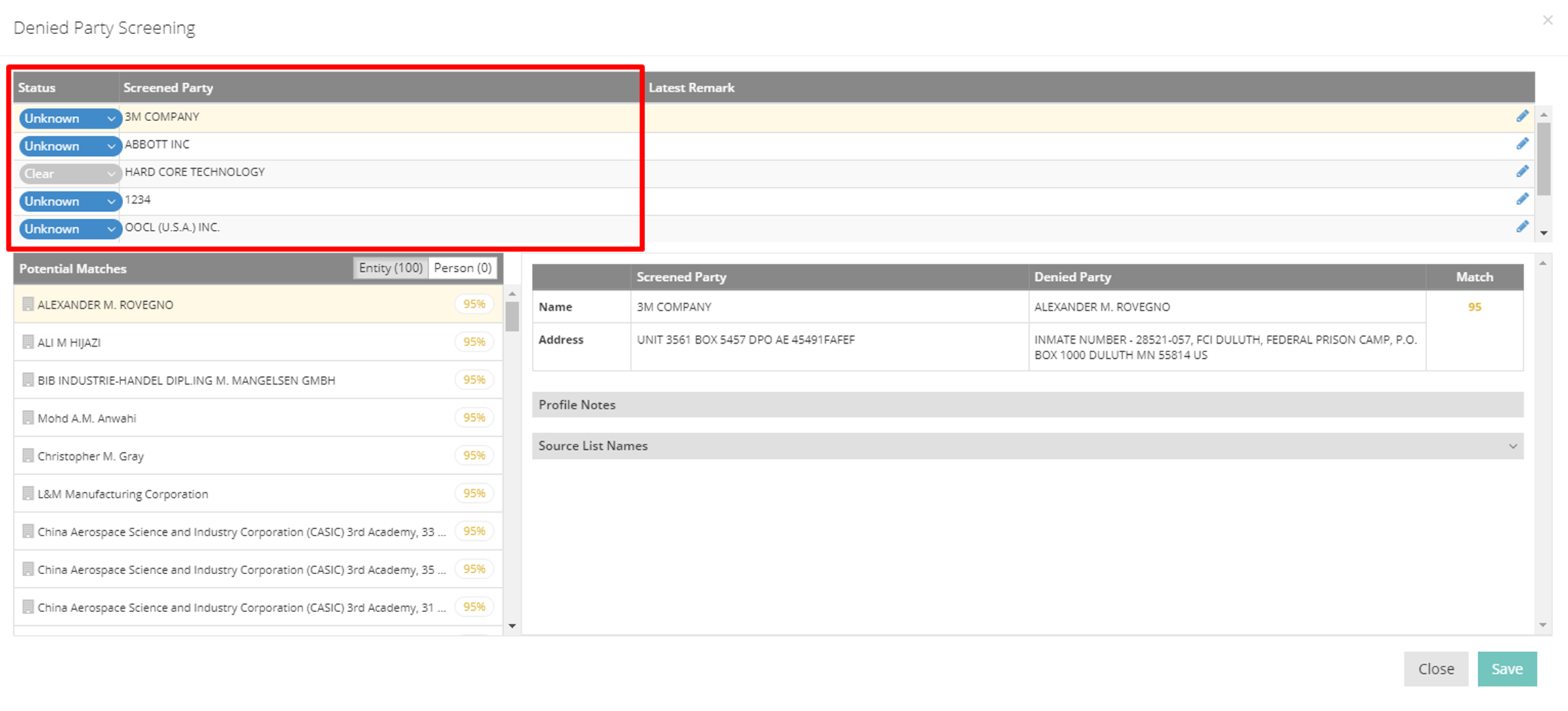Select Mohd A.M. Anwahi match row
The image size is (1568, 711).
[87, 418]
